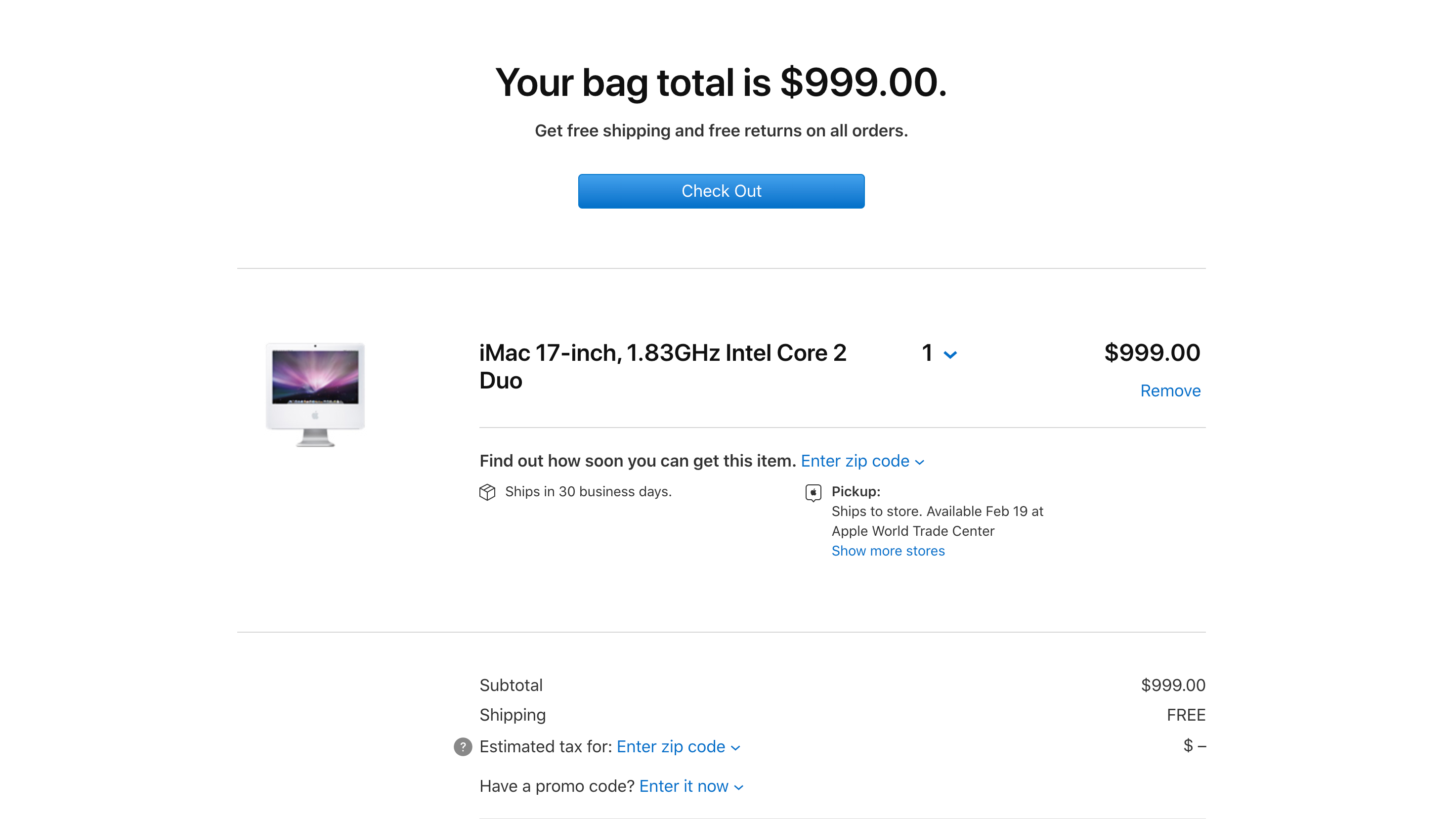Click the free shipping and returns message

coord(721,130)
